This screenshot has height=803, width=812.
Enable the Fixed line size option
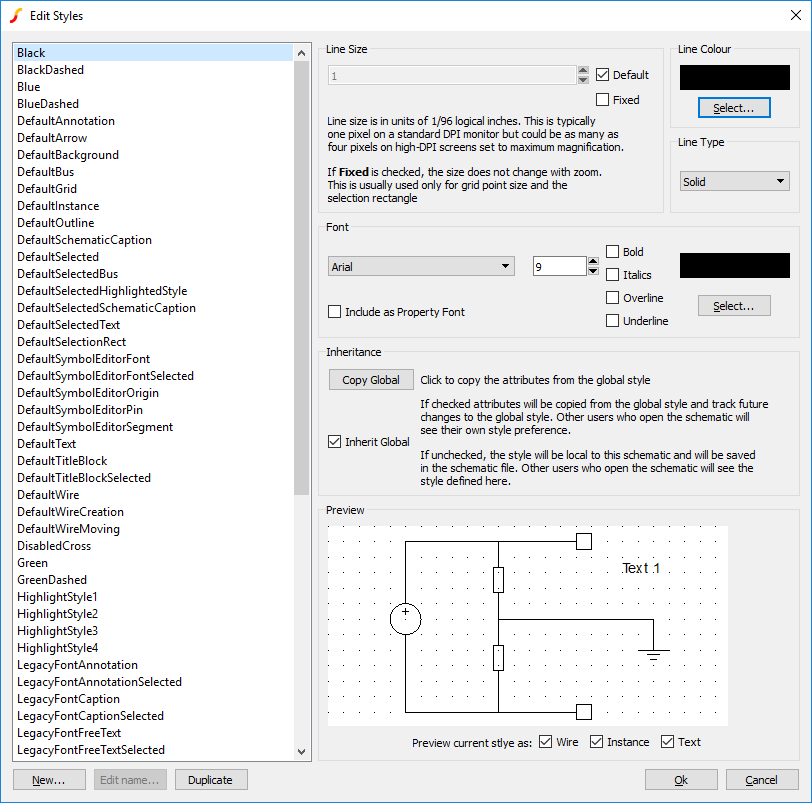604,99
